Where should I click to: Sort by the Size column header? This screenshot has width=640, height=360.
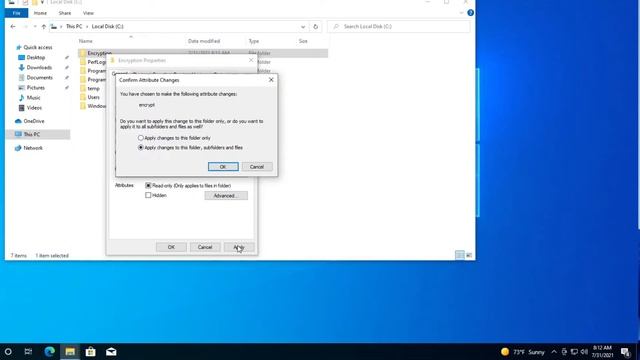point(303,41)
